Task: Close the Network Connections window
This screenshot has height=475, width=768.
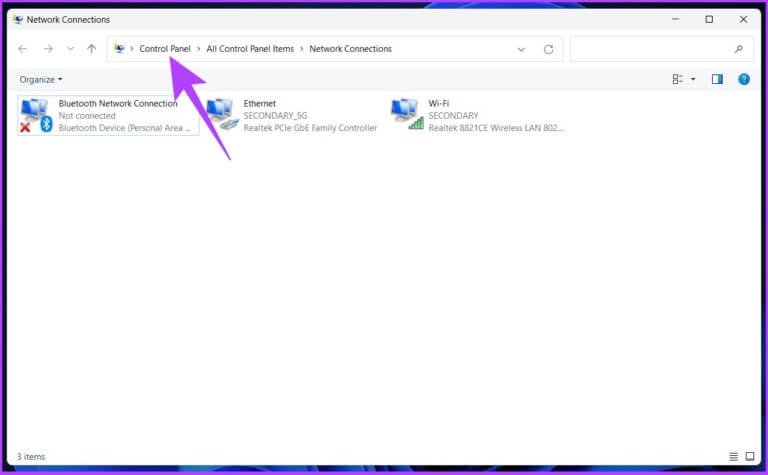Action: pyautogui.click(x=743, y=19)
